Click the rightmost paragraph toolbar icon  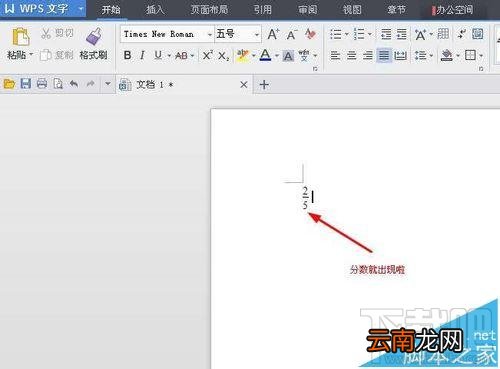point(478,34)
